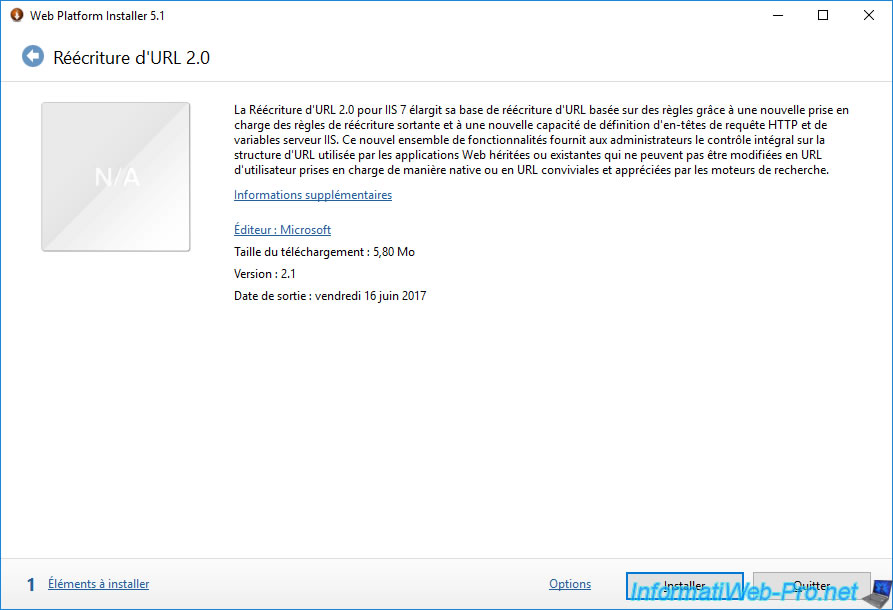
Task: Click the 'Réécriture d'URL 2.0' heading
Action: [x=132, y=58]
